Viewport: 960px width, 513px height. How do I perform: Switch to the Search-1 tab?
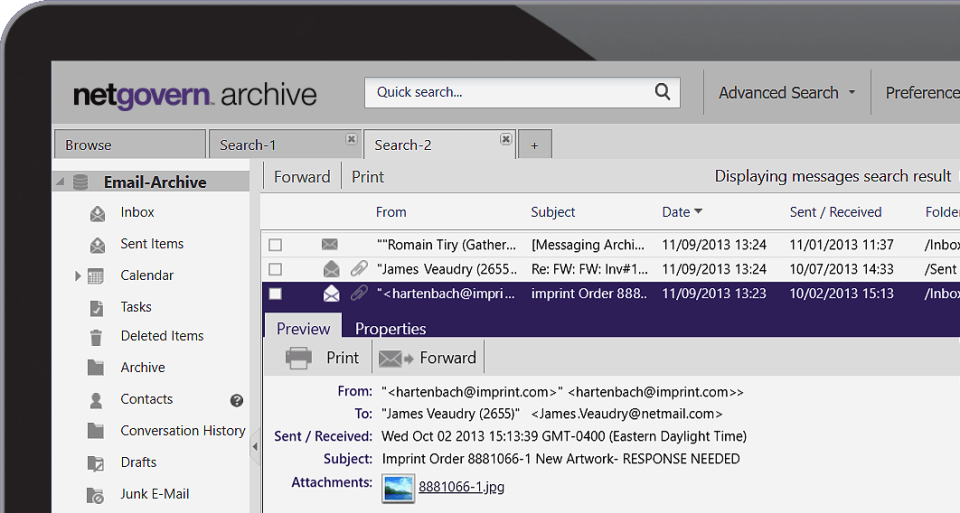coord(285,144)
